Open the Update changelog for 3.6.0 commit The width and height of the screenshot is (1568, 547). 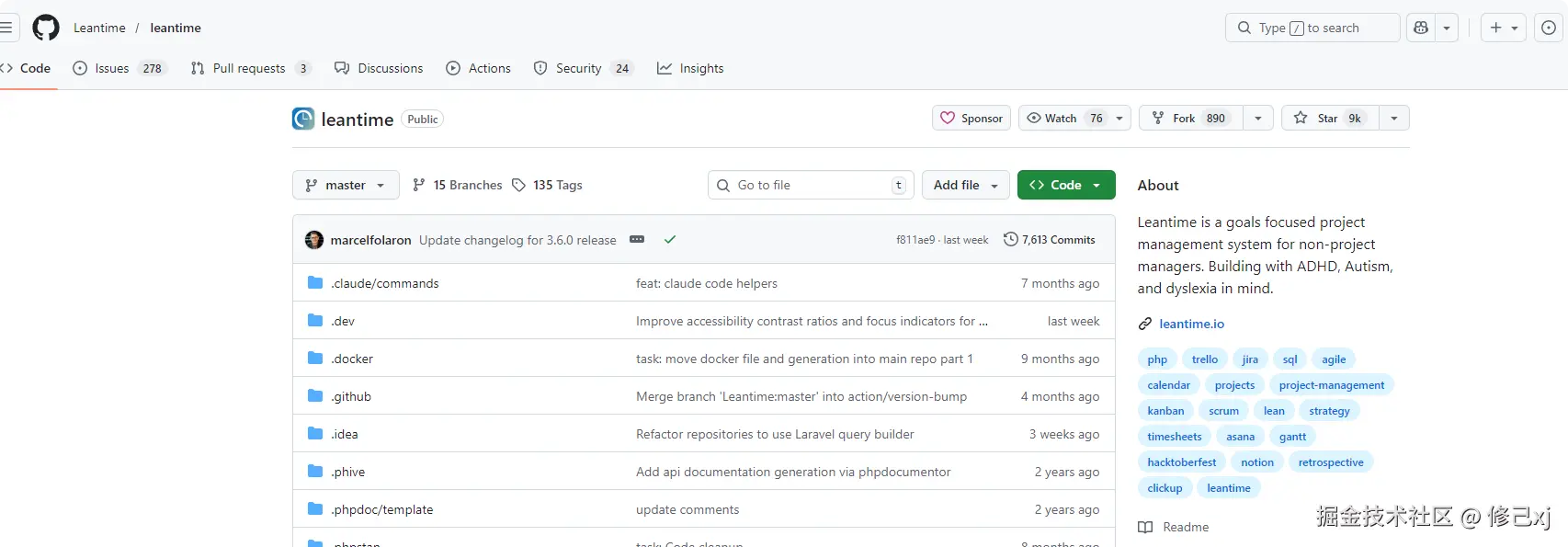pyautogui.click(x=517, y=240)
